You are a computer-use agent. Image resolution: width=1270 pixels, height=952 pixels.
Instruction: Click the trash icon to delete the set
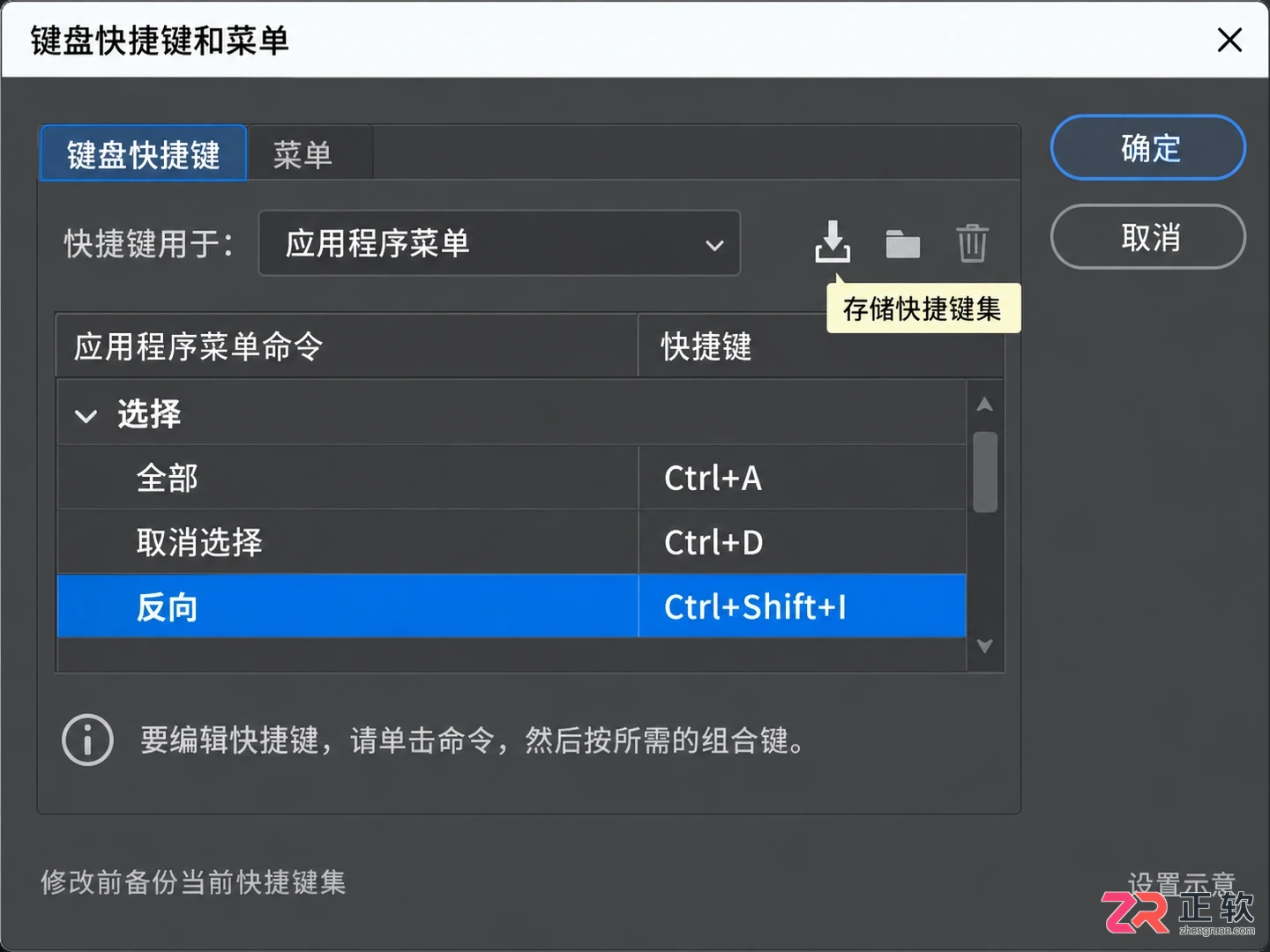tap(972, 243)
